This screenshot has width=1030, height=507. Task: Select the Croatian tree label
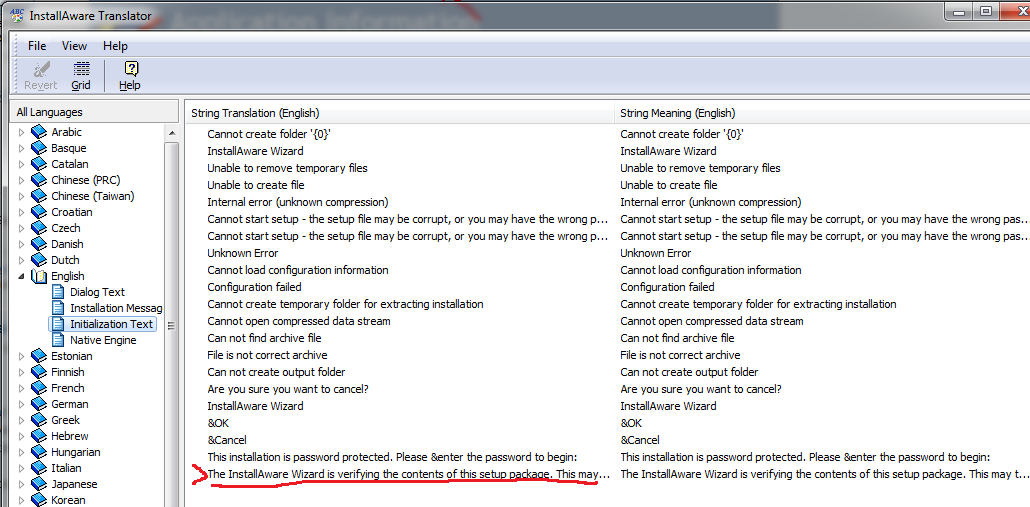(x=72, y=212)
